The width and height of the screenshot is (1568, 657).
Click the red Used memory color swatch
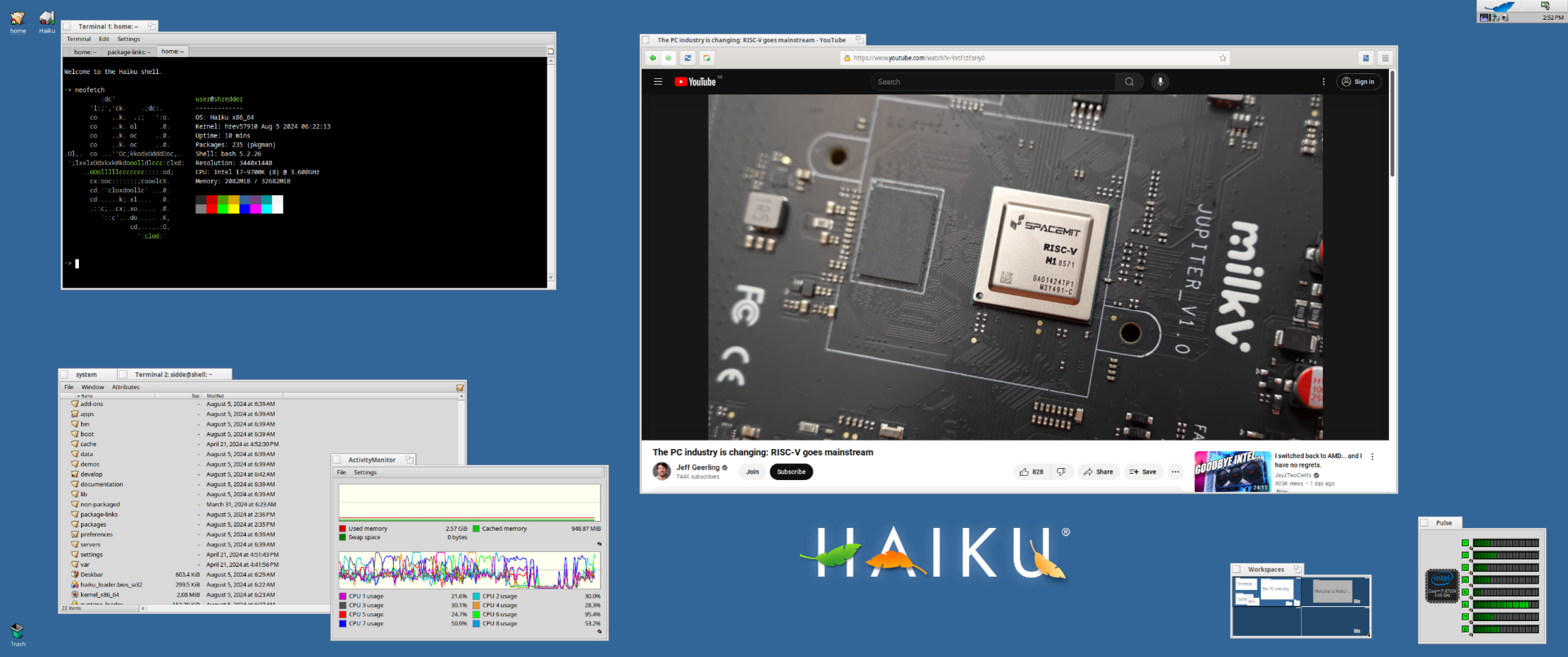[342, 529]
